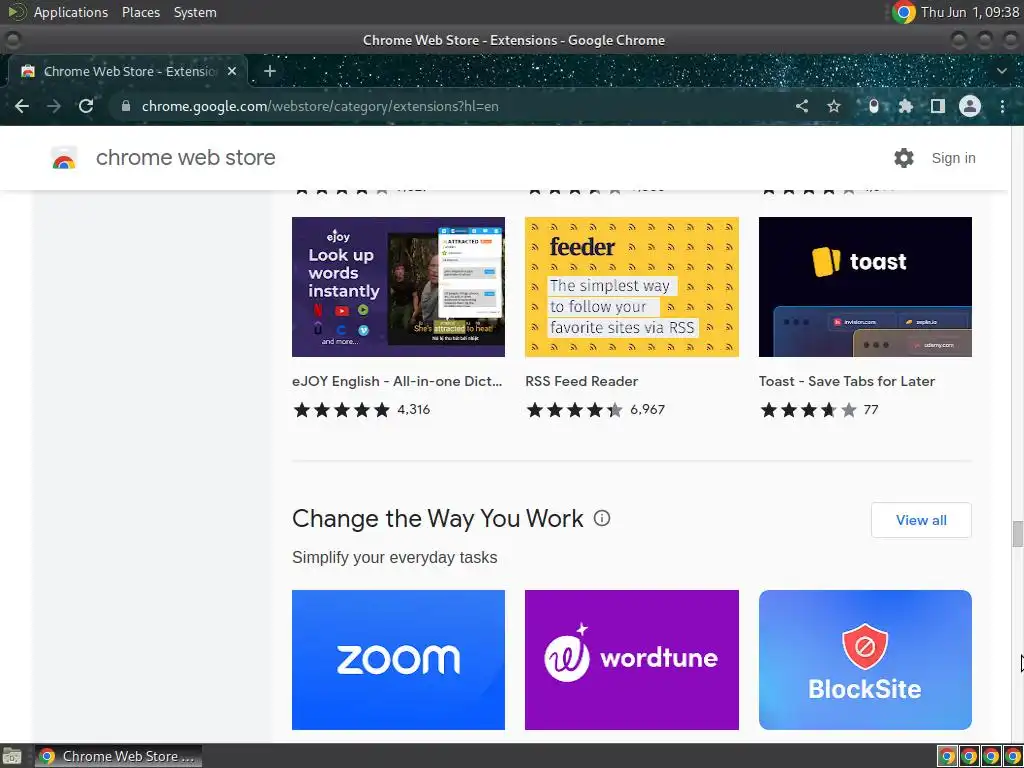Viewport: 1024px width, 768px height.
Task: Open the Zoom extension card
Action: coord(398,660)
